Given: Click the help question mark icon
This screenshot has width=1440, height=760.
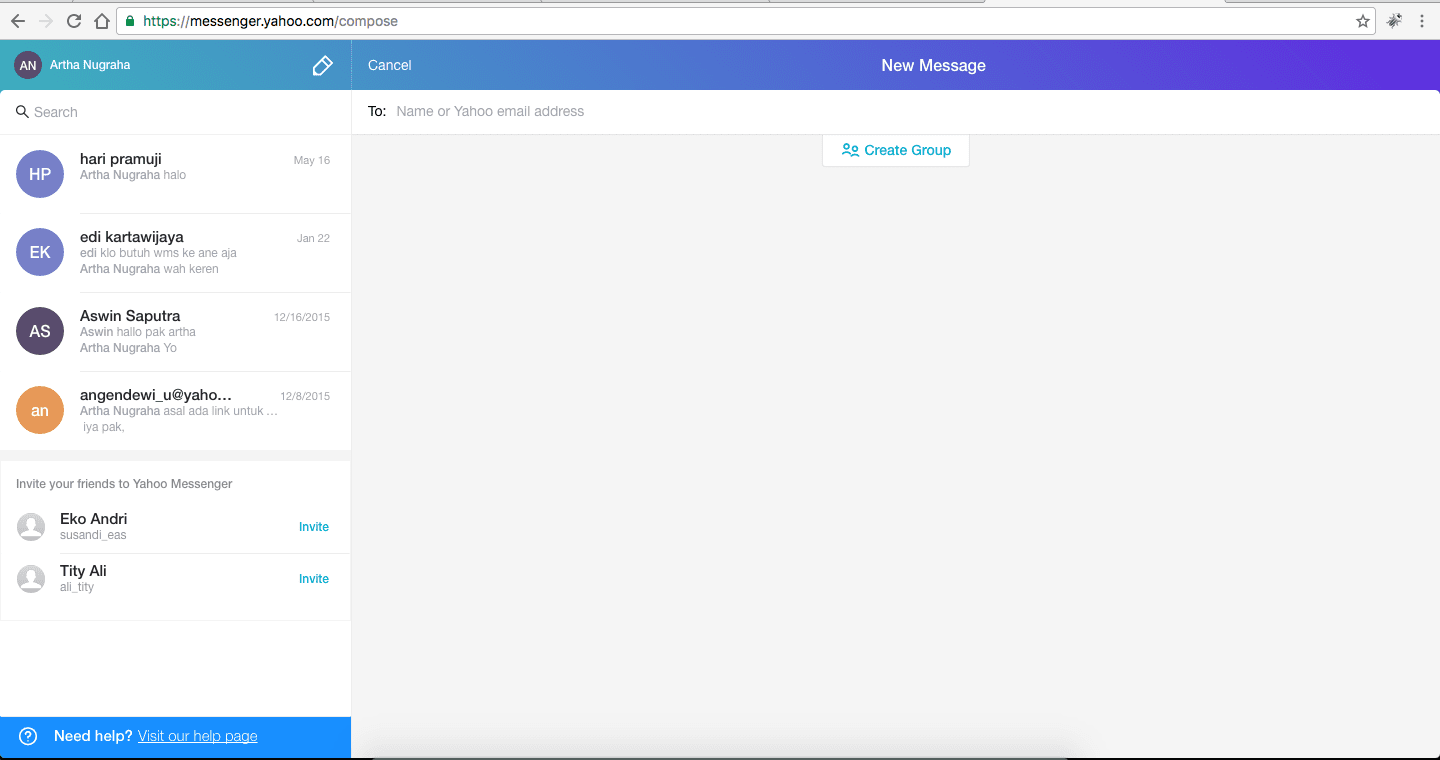Looking at the screenshot, I should (x=28, y=736).
